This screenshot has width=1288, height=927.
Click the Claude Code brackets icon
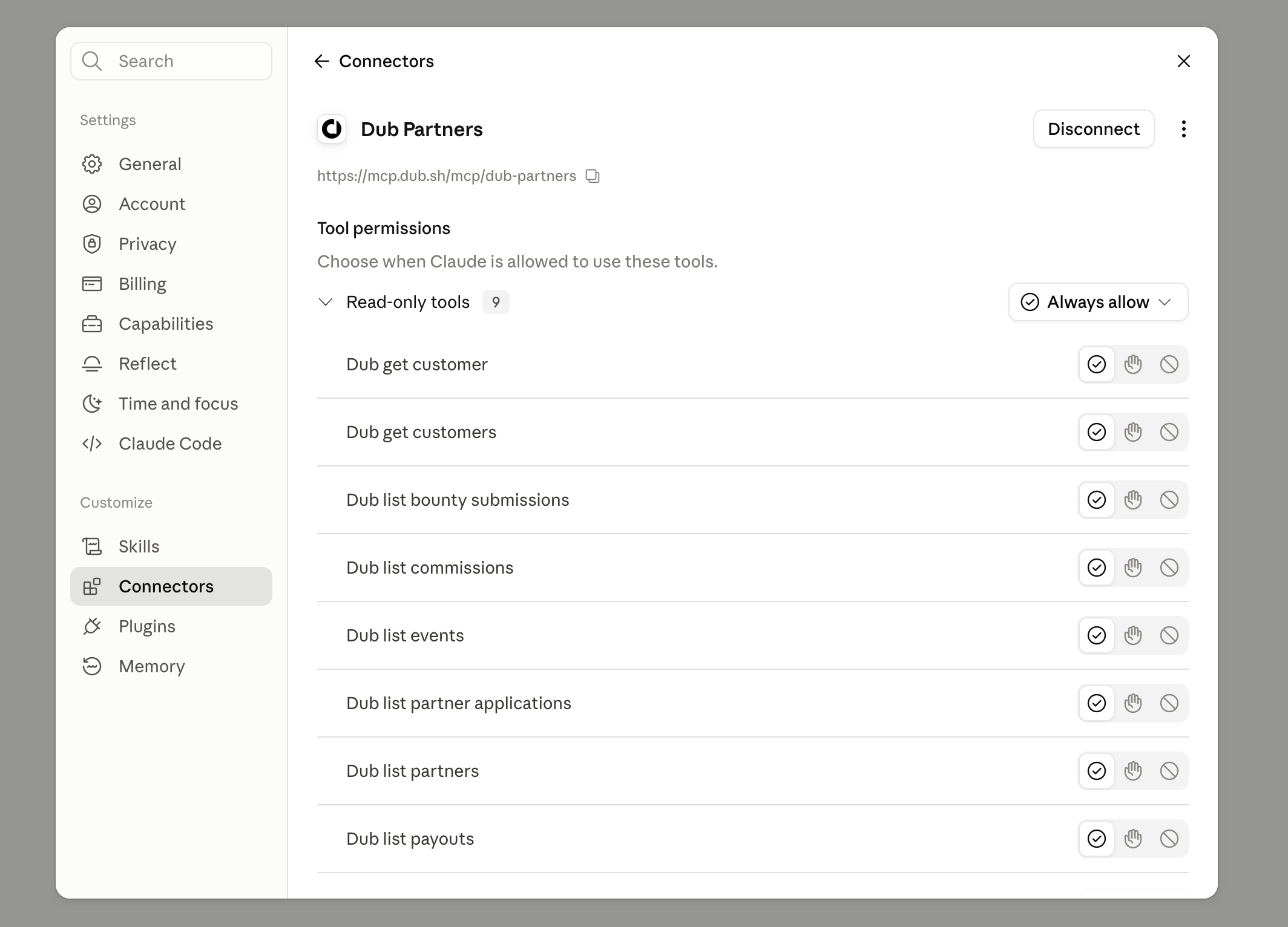[x=92, y=444]
